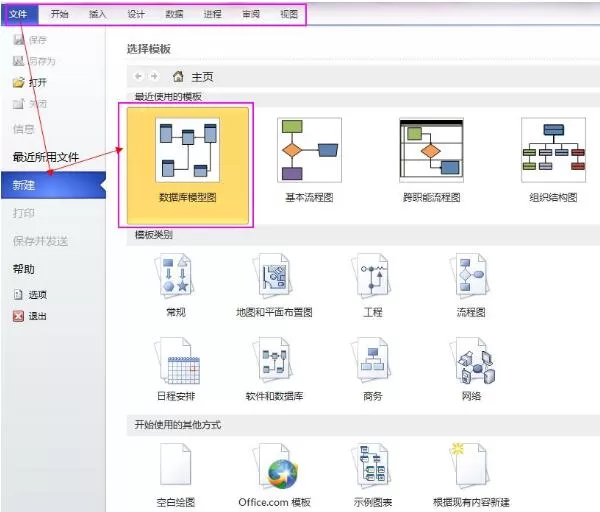Open the 数据 ribbon tab
Image resolution: width=600 pixels, height=512 pixels.
[x=174, y=14]
